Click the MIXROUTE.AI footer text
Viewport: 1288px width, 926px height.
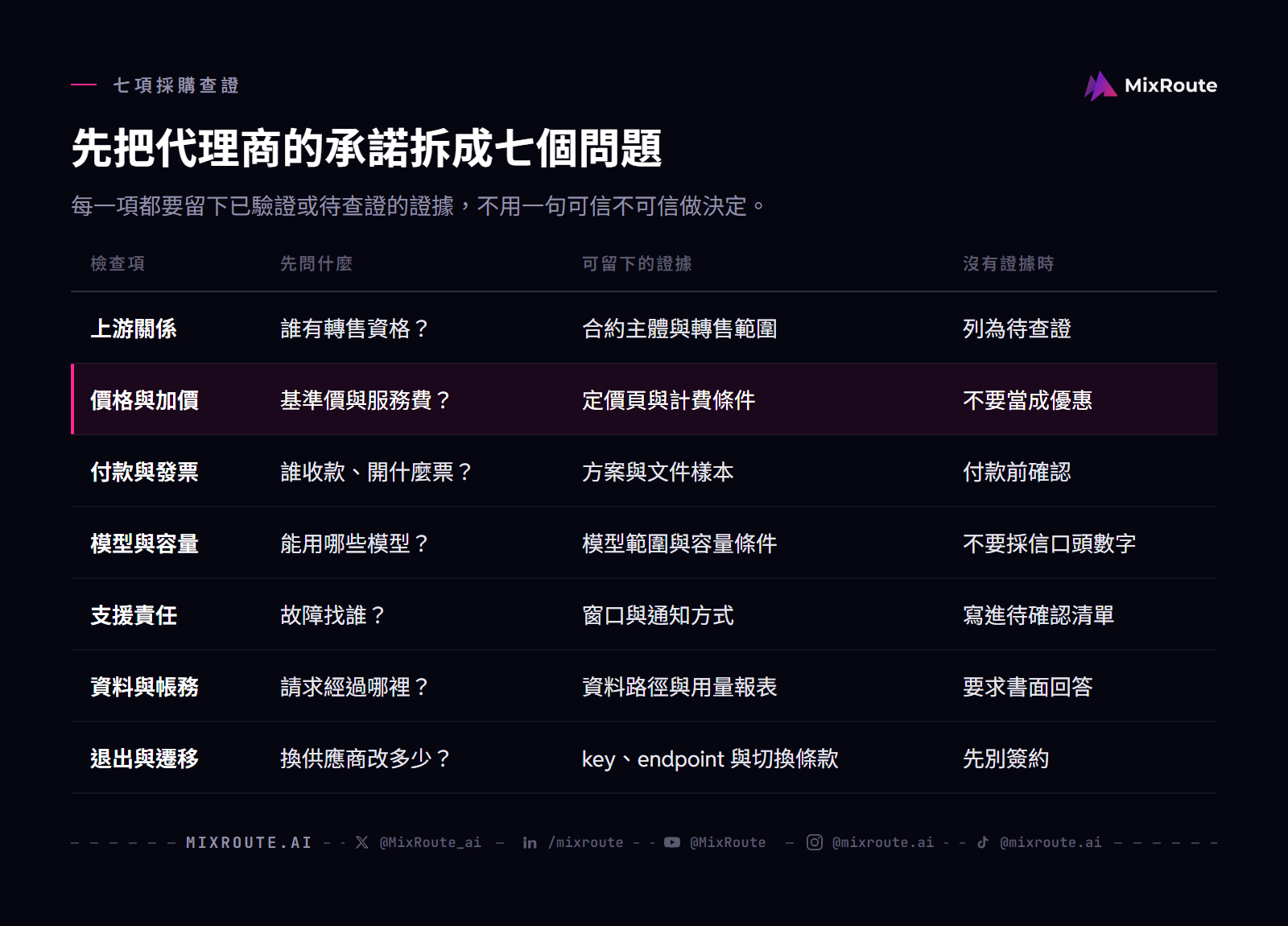tap(249, 842)
